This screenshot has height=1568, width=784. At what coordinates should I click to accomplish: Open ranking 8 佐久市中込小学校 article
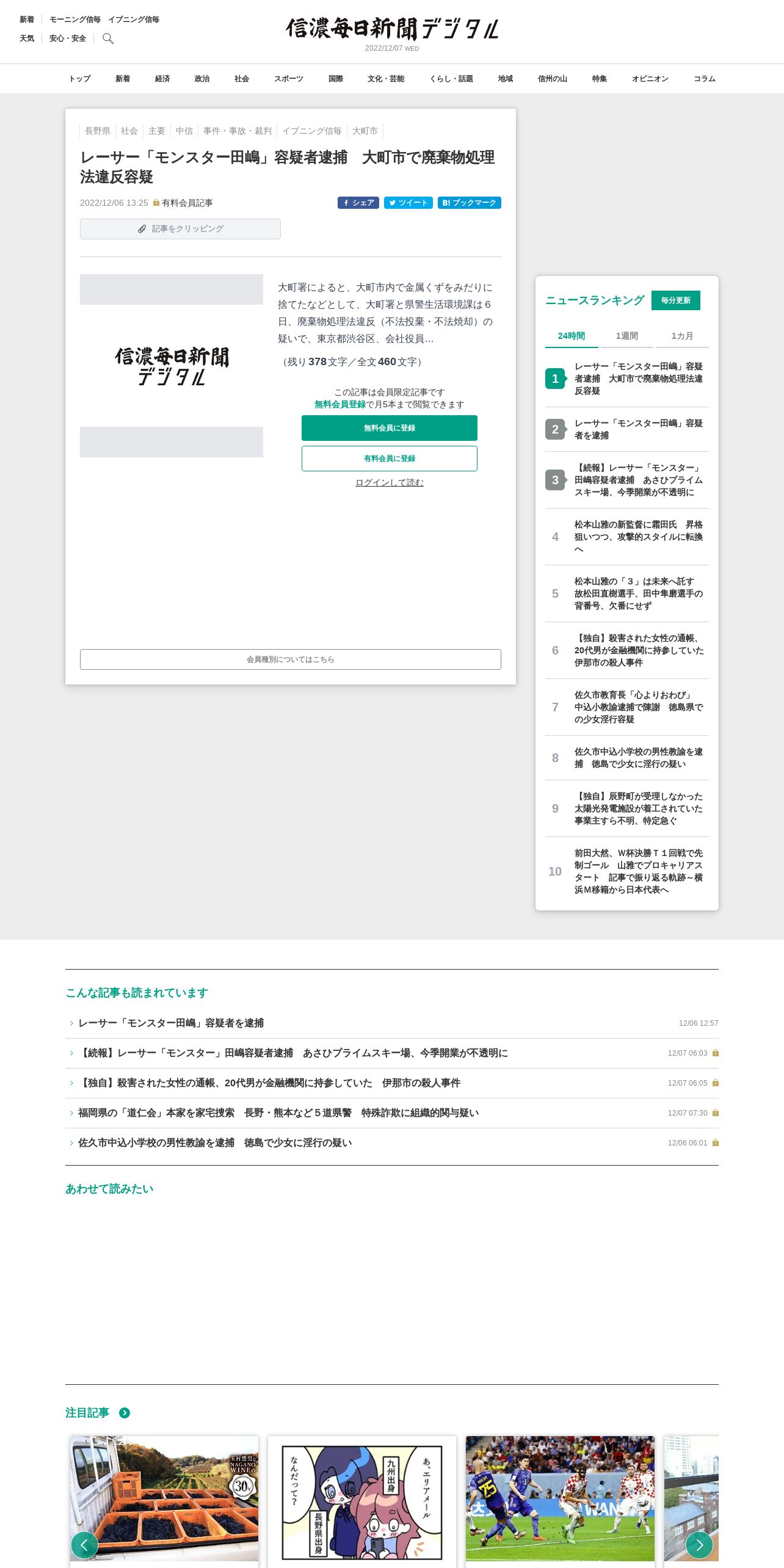pos(627,758)
